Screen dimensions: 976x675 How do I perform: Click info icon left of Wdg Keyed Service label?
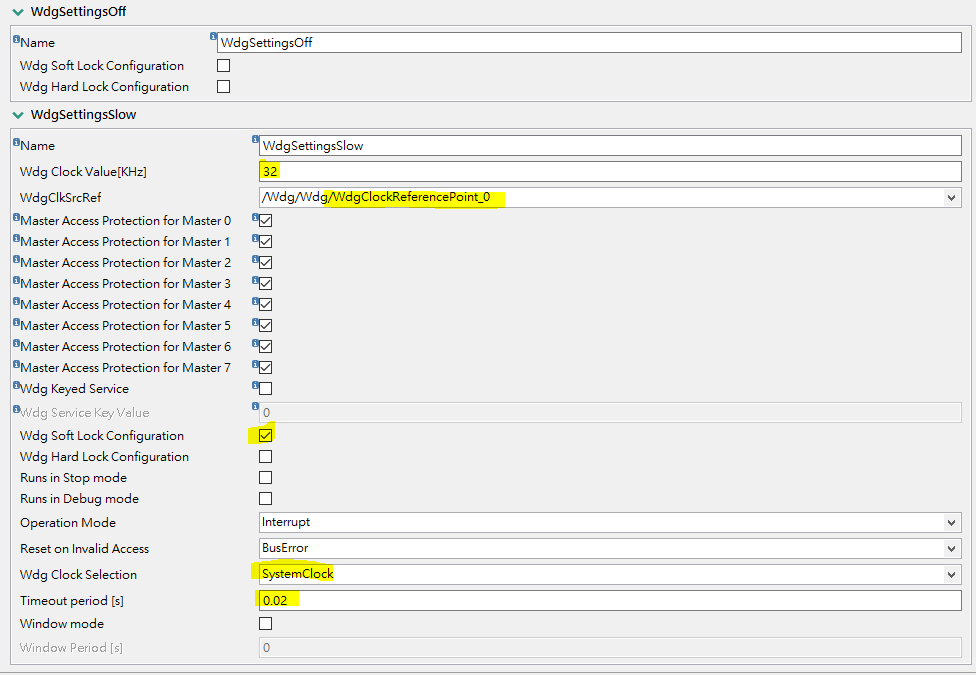[16, 385]
